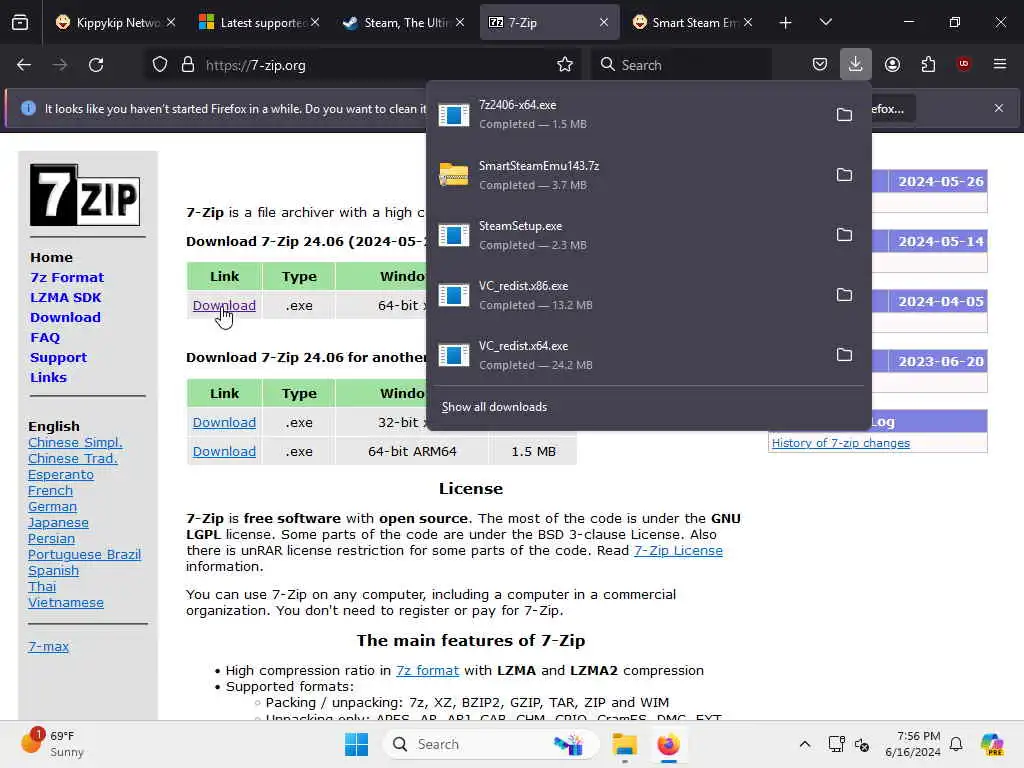The image size is (1024, 768).
Task: Reload the 7-zip.org page
Action: 96,65
